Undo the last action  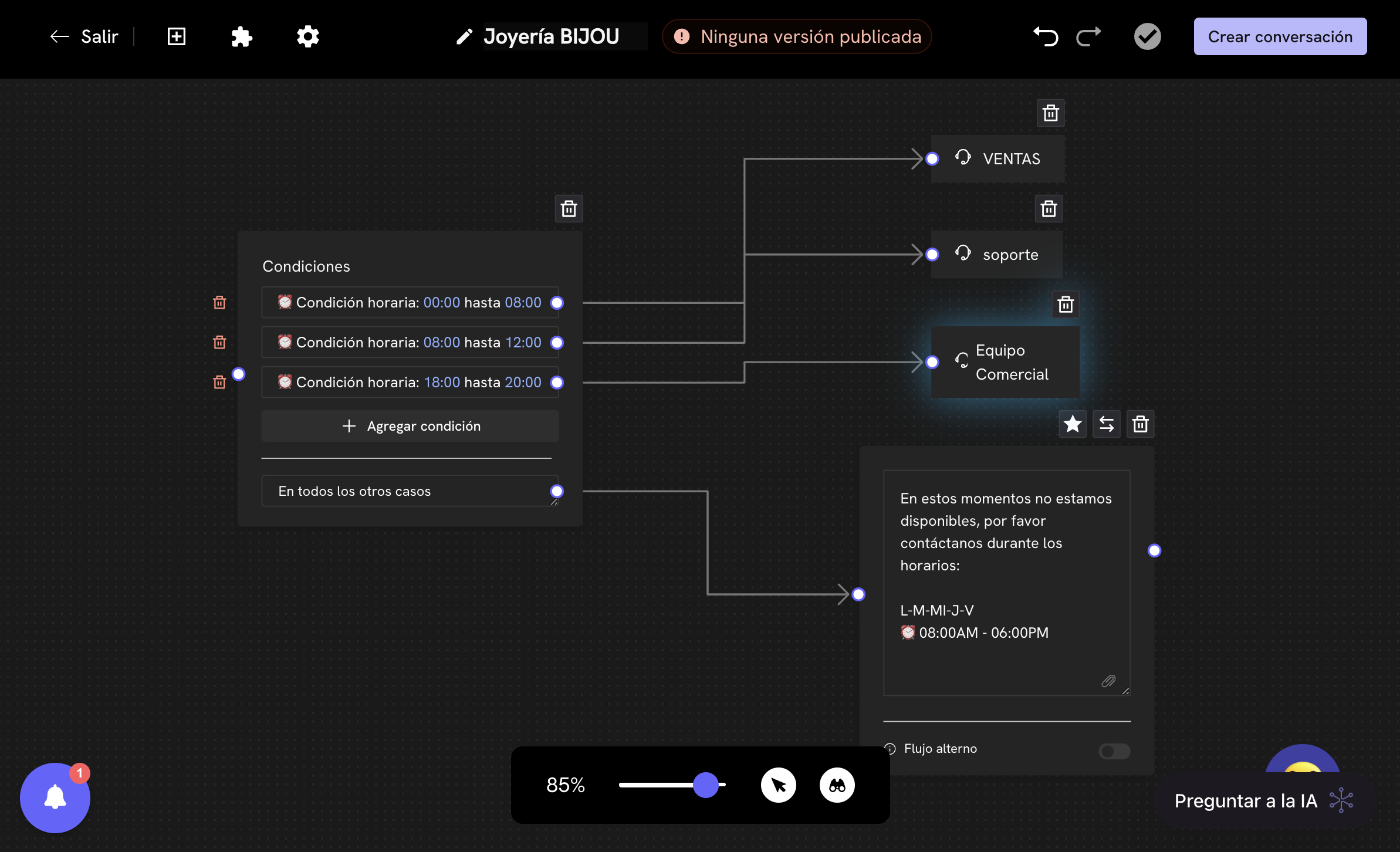[1046, 36]
